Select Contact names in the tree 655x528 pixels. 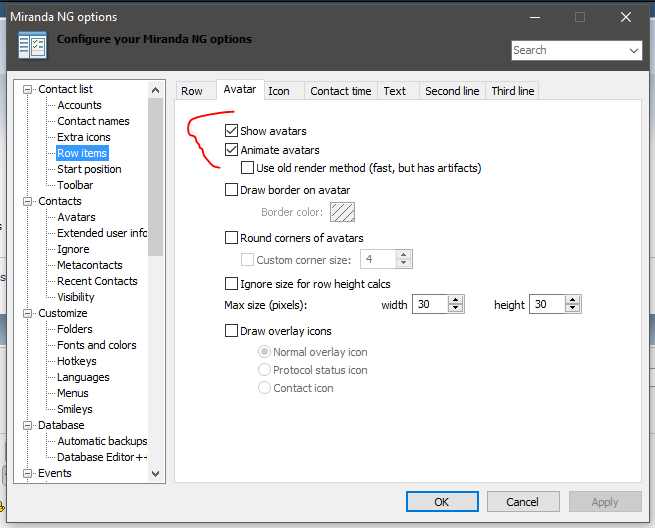[93, 121]
